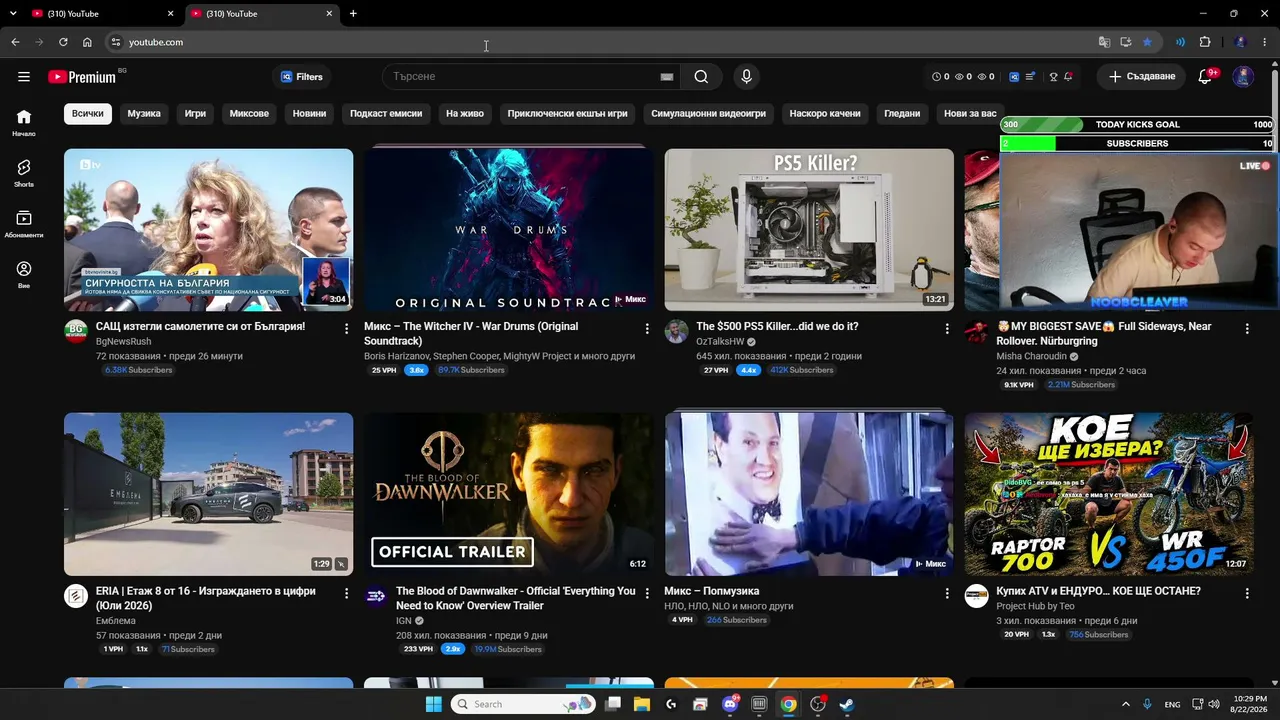Go to Начало in the sidebar
Screen dimensions: 1280x720
(24, 122)
